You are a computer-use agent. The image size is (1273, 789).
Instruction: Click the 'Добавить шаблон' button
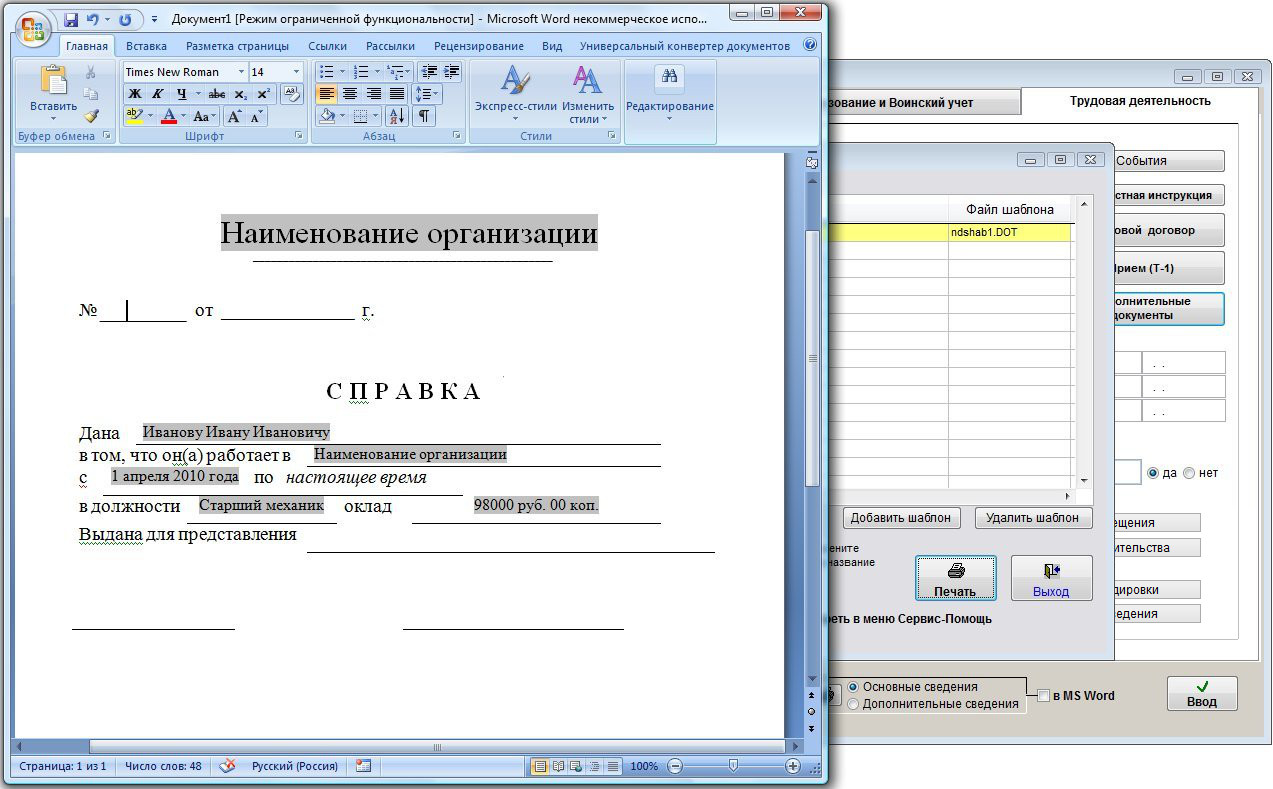(x=902, y=518)
